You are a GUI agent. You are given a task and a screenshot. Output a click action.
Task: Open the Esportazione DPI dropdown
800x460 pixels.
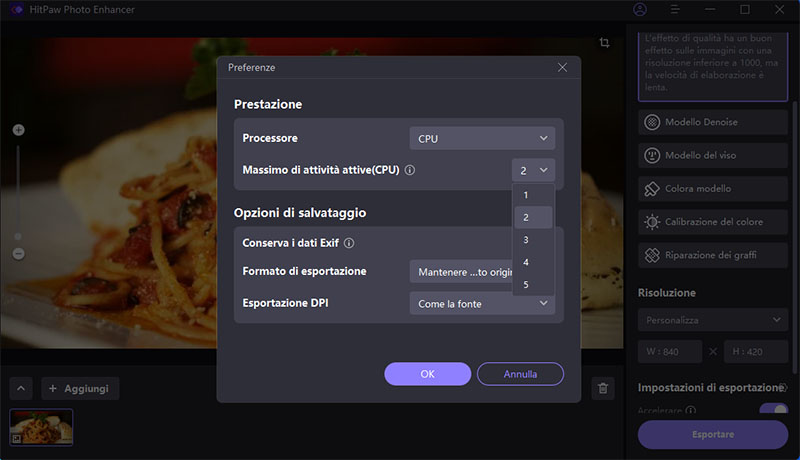pos(482,303)
